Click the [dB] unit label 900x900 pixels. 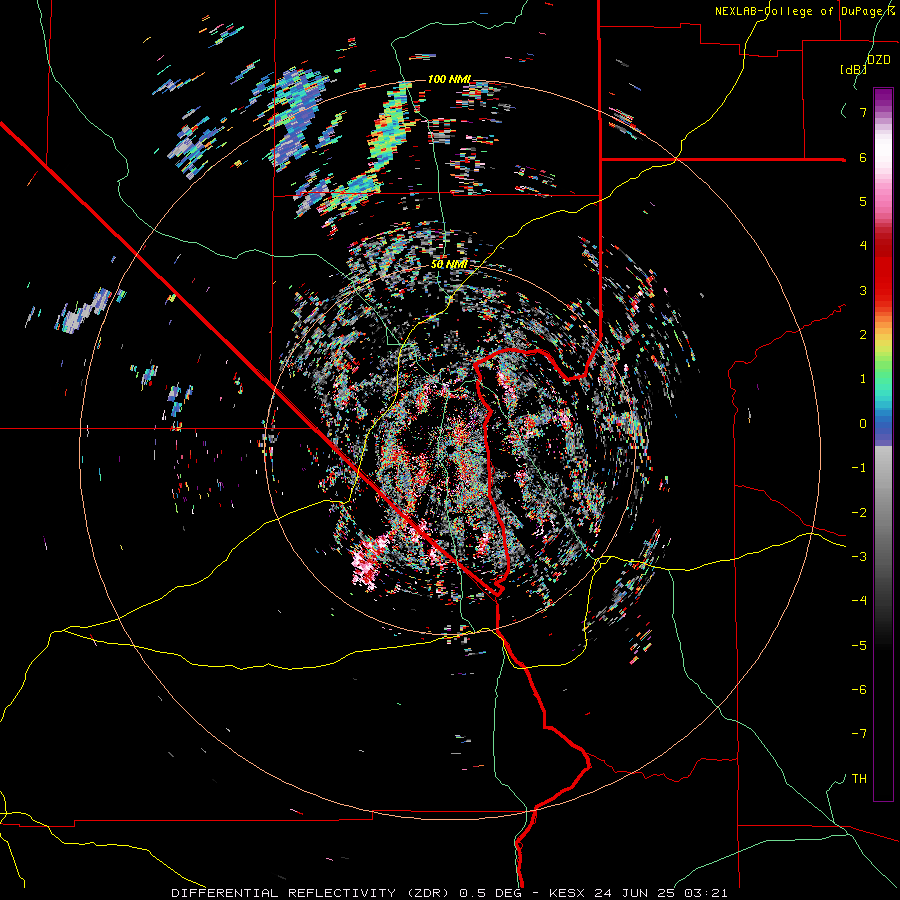[x=853, y=69]
